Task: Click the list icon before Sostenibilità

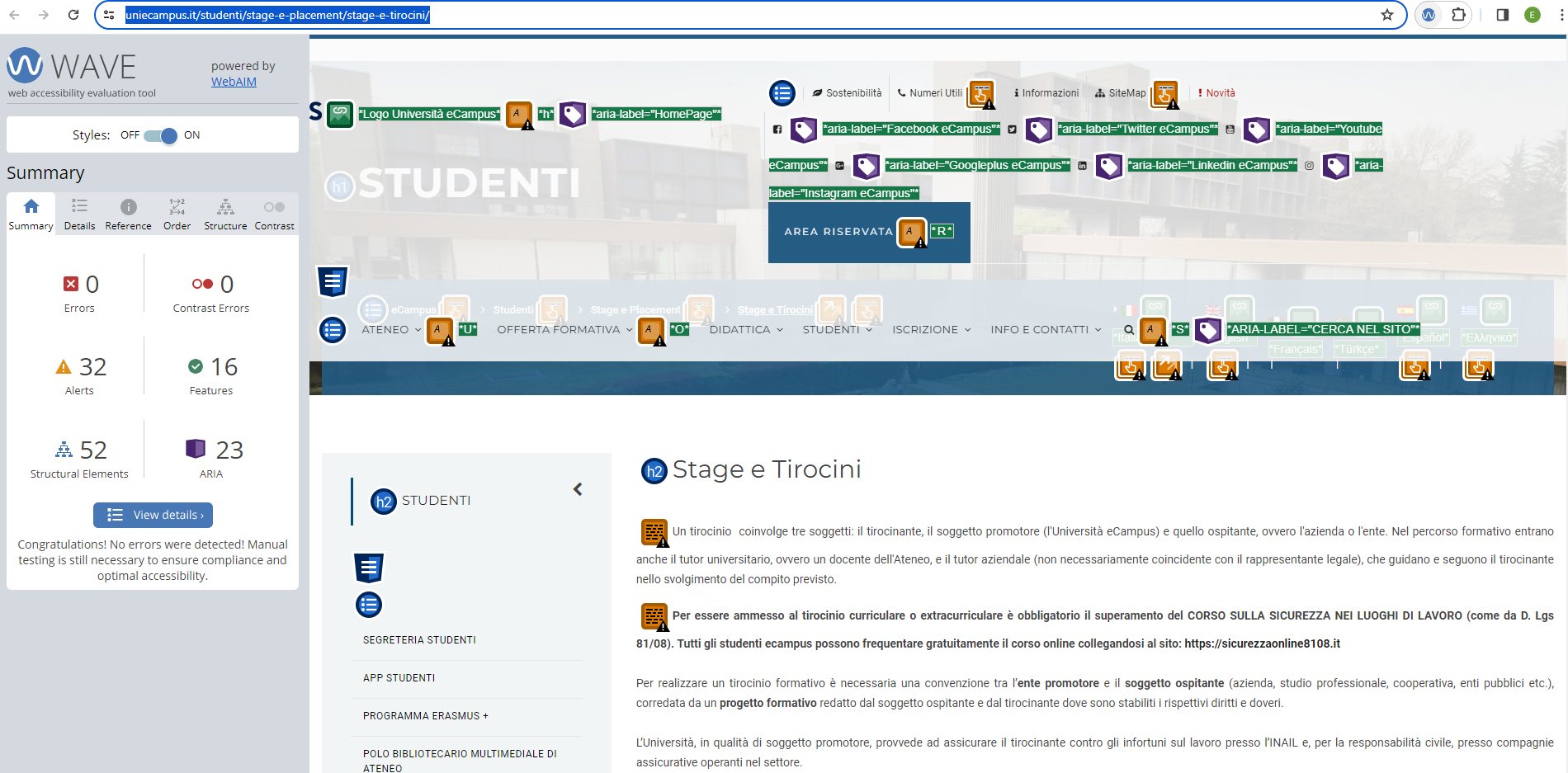Action: (782, 93)
